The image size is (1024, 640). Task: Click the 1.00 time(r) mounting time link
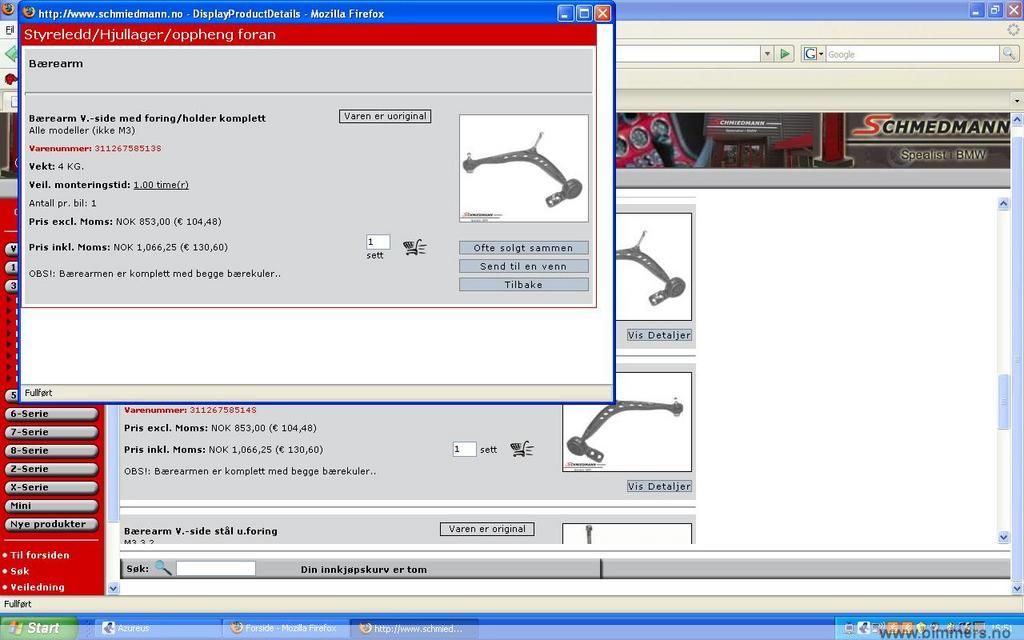pos(161,185)
